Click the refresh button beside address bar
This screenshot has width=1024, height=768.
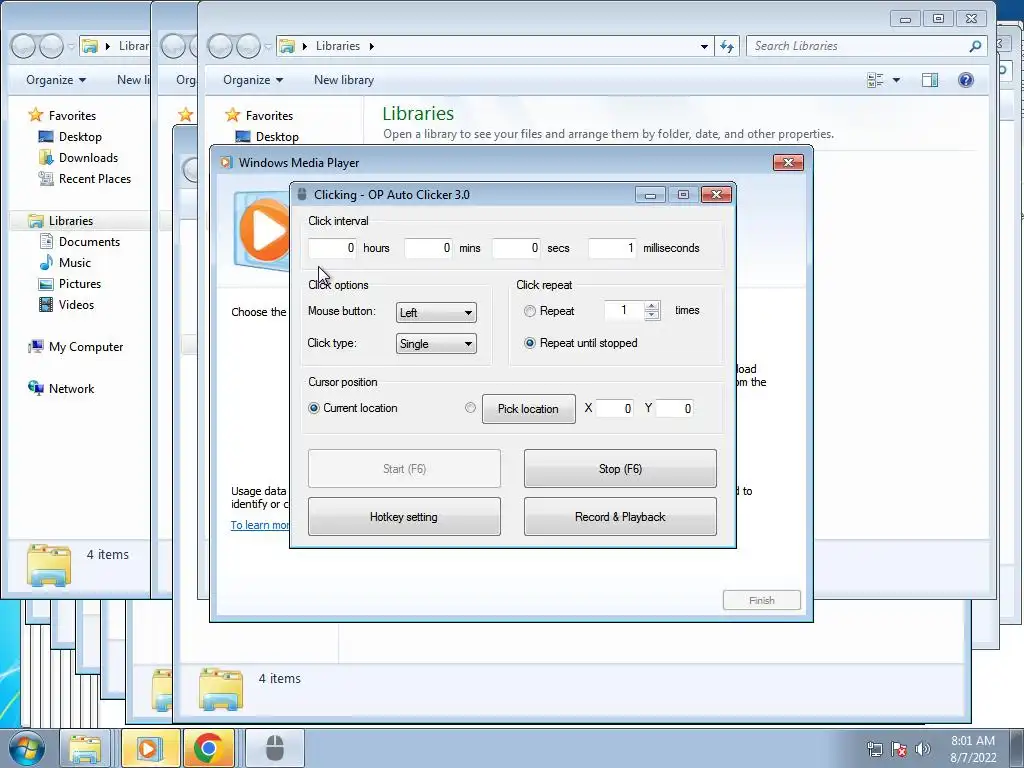click(x=727, y=46)
